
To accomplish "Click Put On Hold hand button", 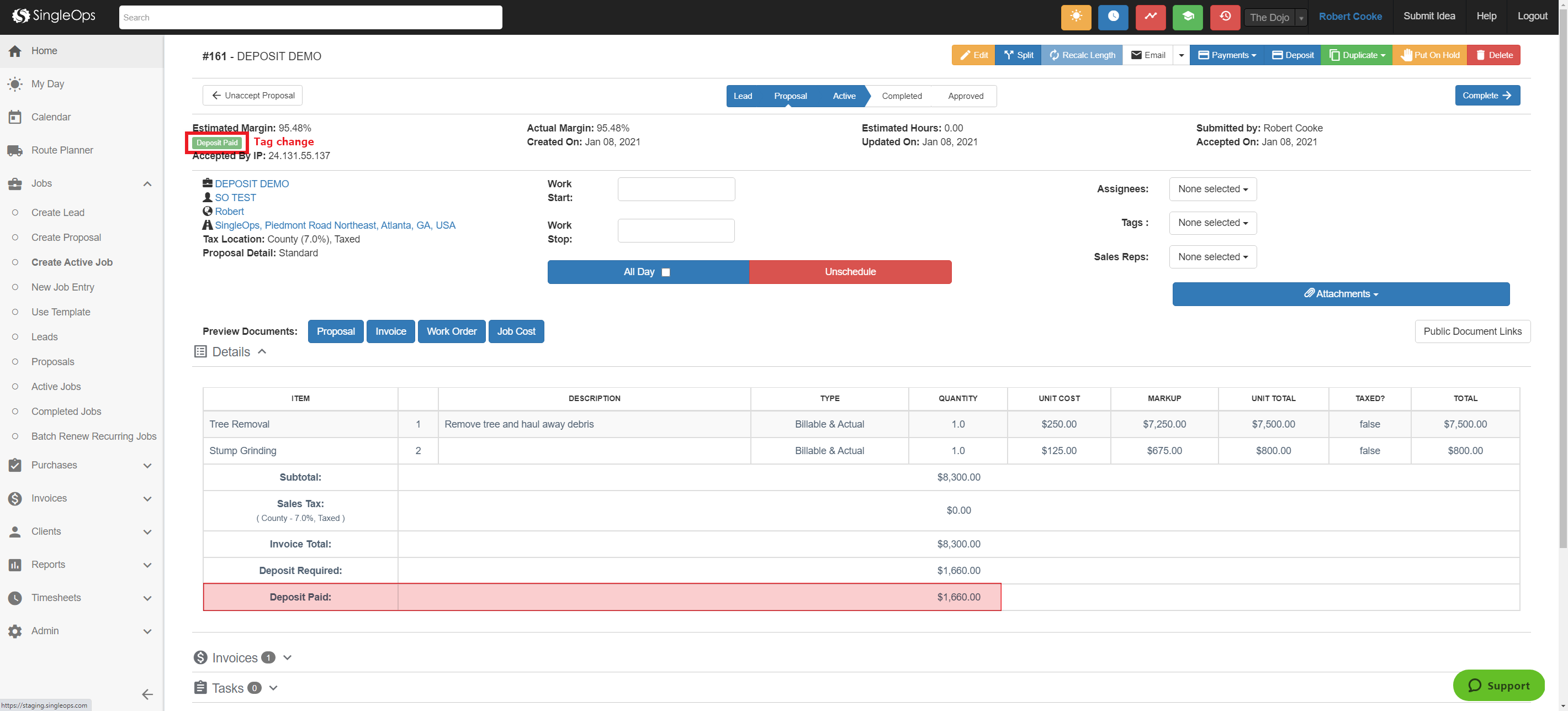I will pyautogui.click(x=1430, y=55).
